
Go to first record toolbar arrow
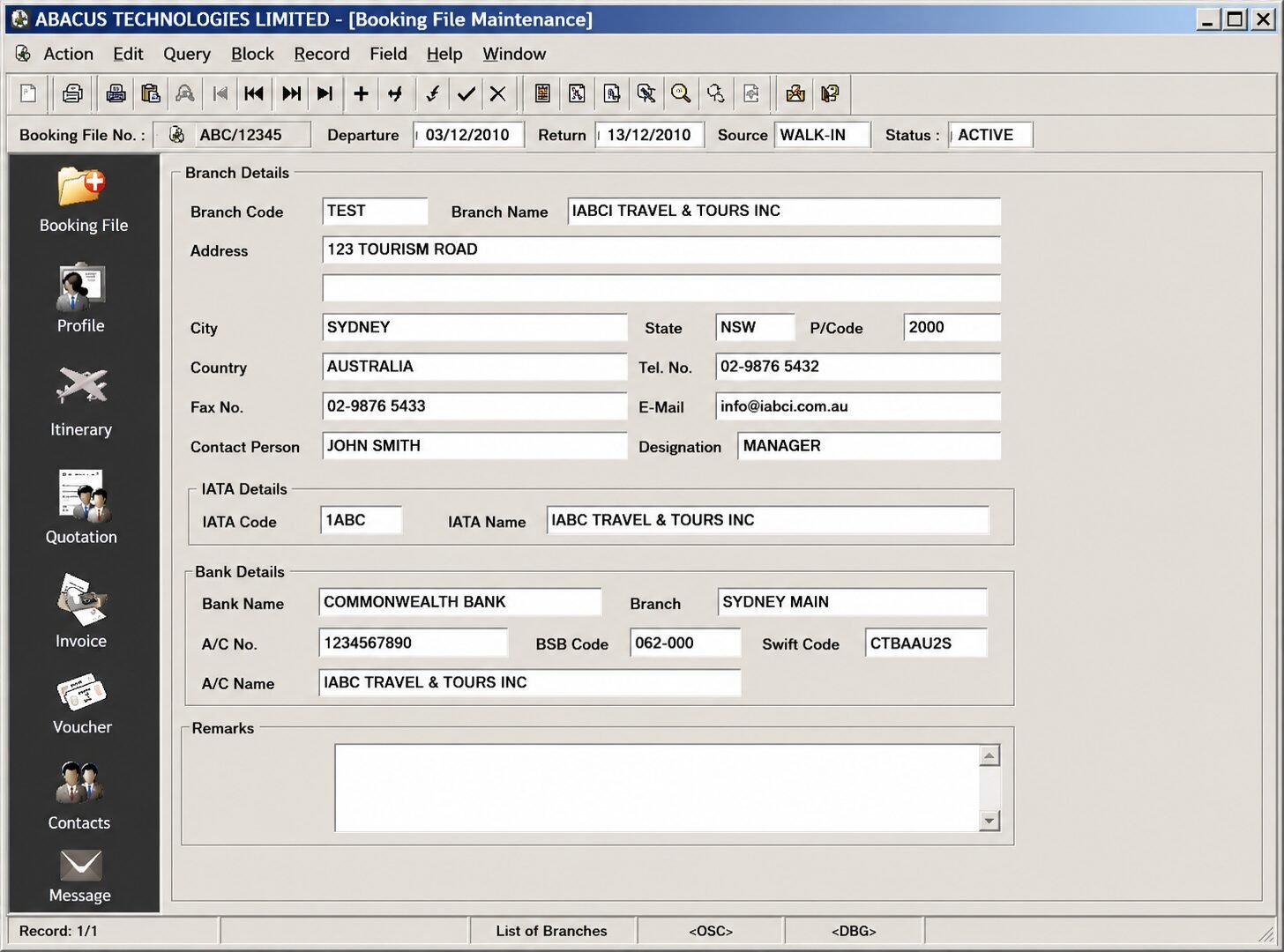click(220, 93)
